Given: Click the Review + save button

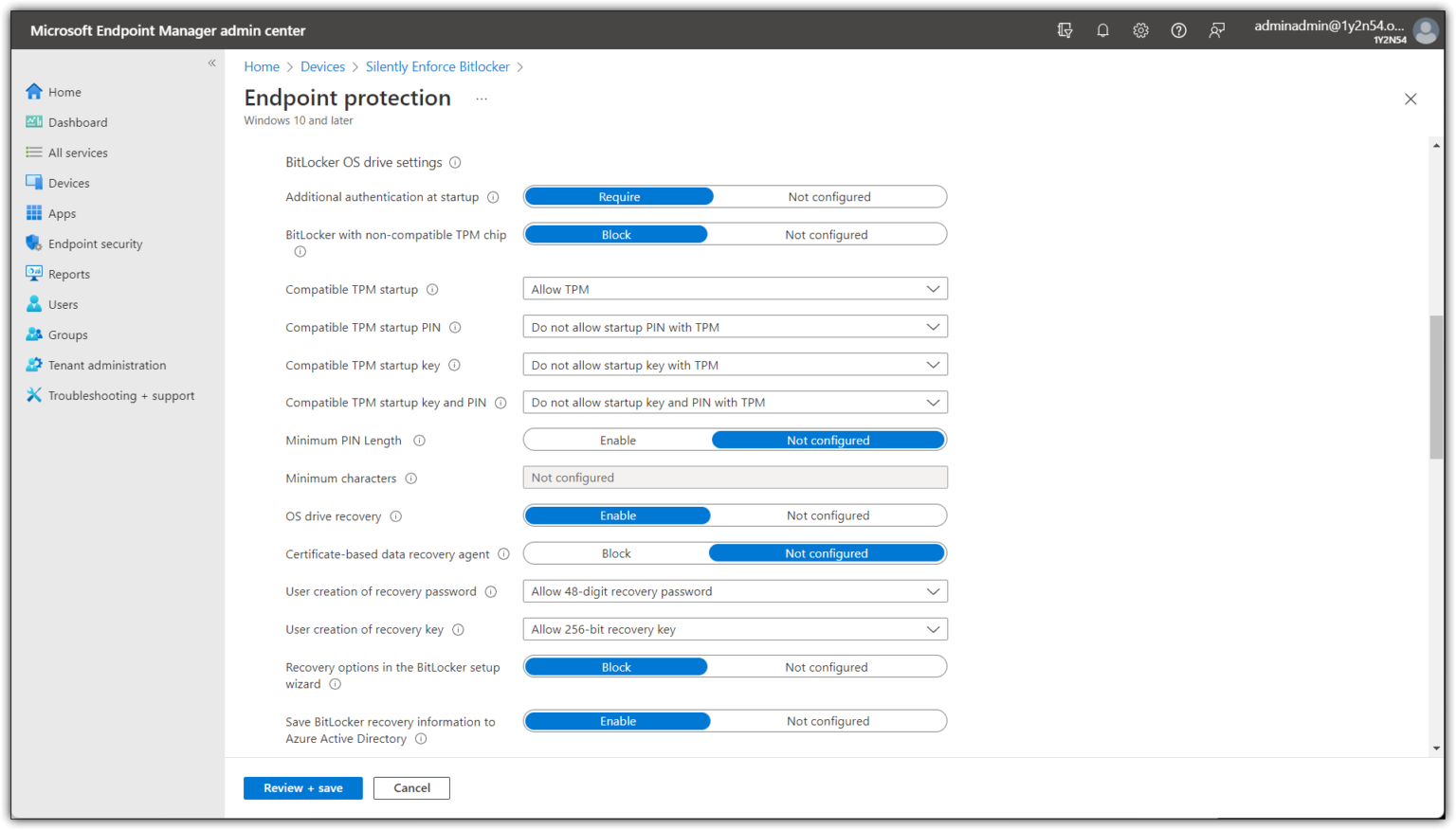Looking at the screenshot, I should [x=302, y=787].
